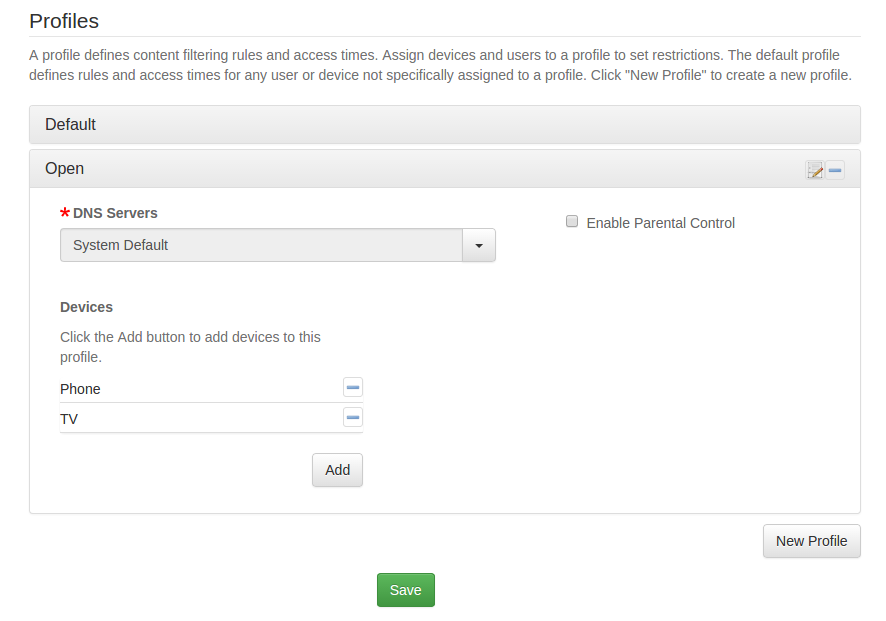Delete the Open profile with minus icon

coord(835,170)
